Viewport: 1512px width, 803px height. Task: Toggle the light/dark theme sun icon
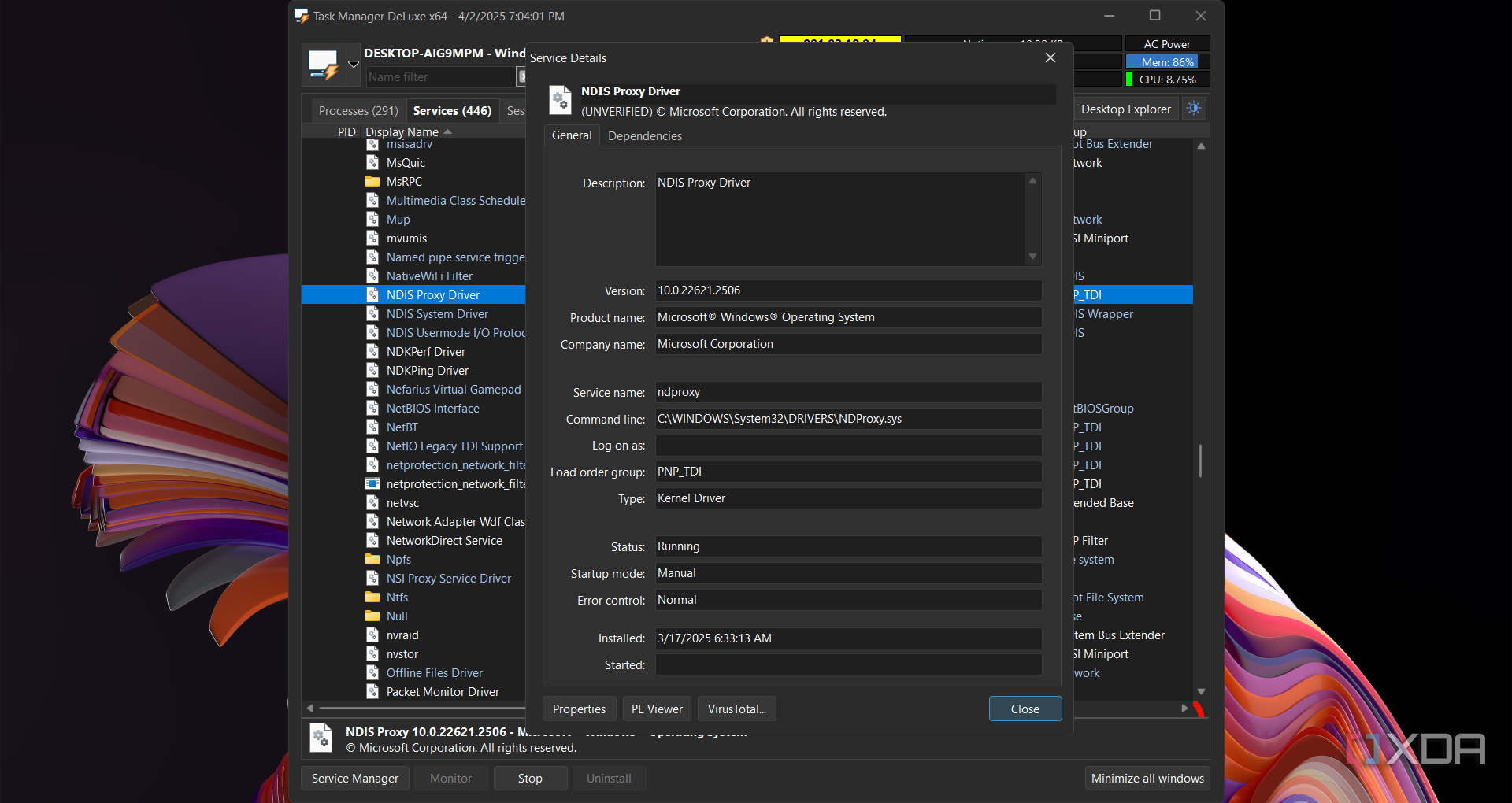pyautogui.click(x=1194, y=109)
